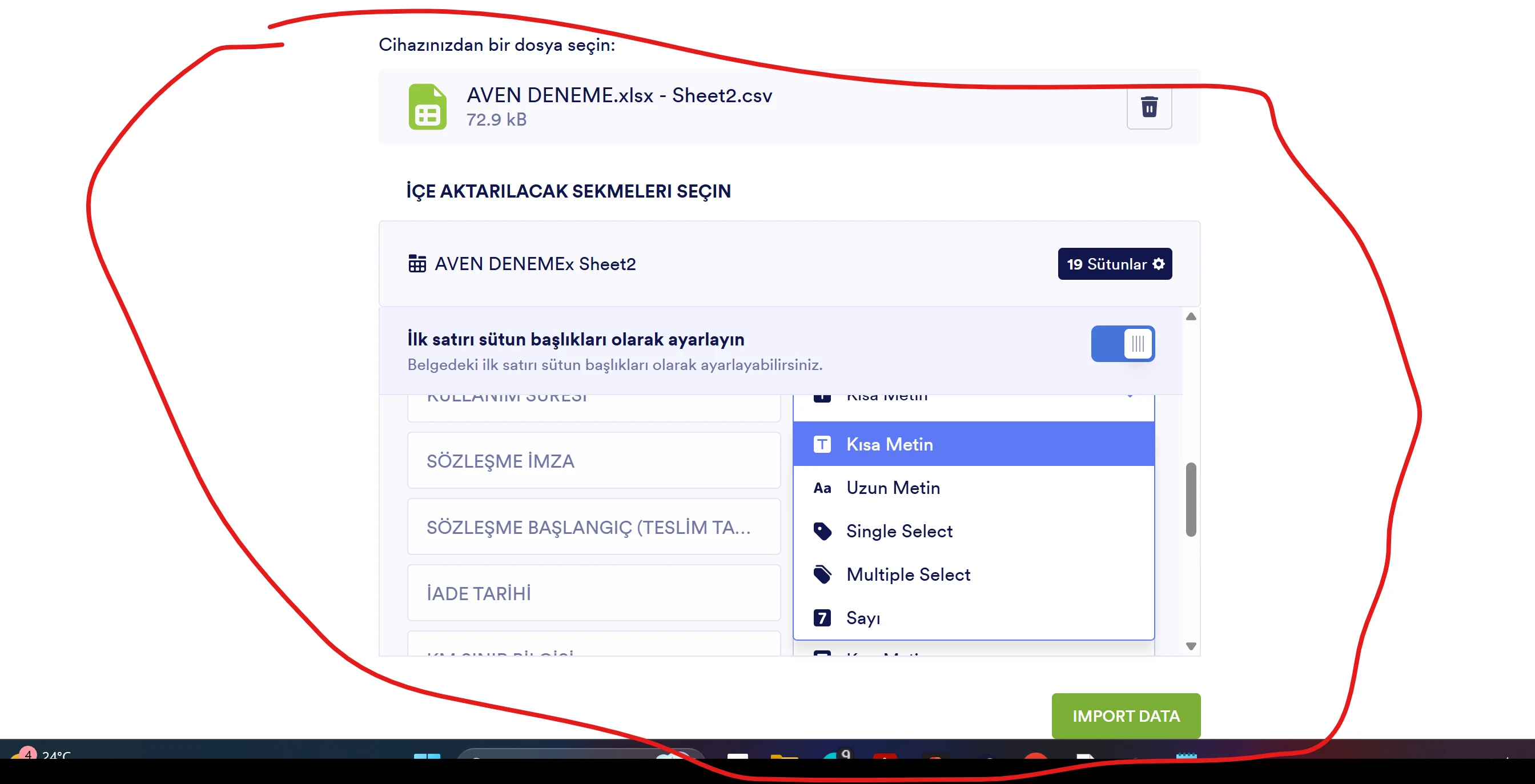Select the 7 icon for Sayı type
Viewport: 1535px width, 784px height.
(x=822, y=618)
